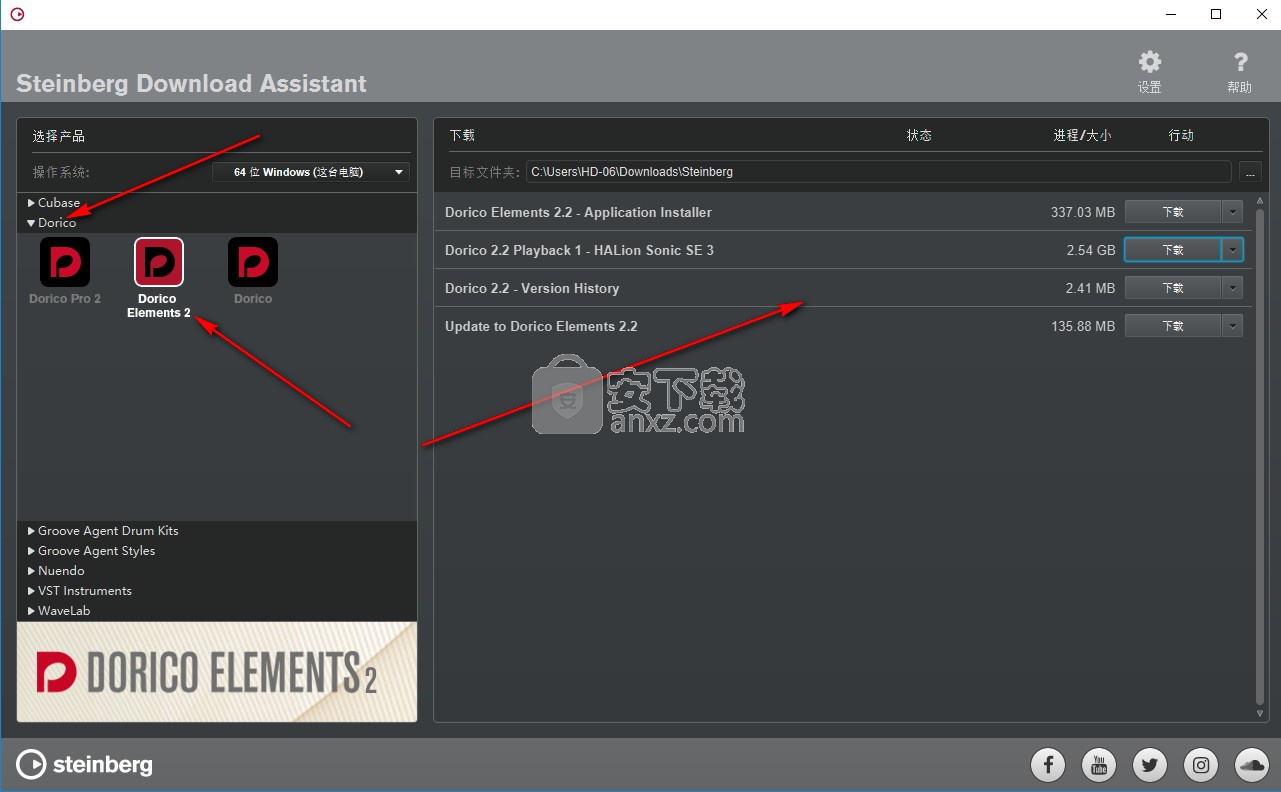Download Dorico 2.2 Playback 1 HALion Sonic SE 3
The height and width of the screenshot is (792, 1281).
tap(1173, 250)
